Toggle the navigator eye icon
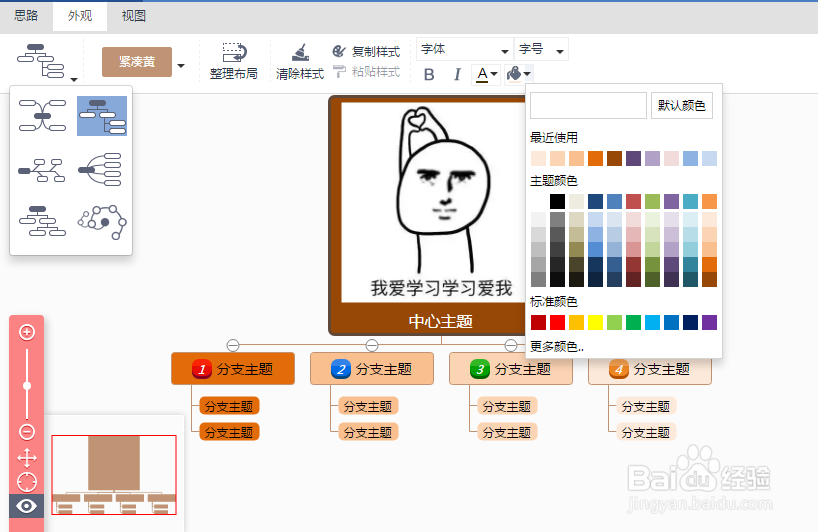Screen dimensions: 818x532 tap(27, 506)
